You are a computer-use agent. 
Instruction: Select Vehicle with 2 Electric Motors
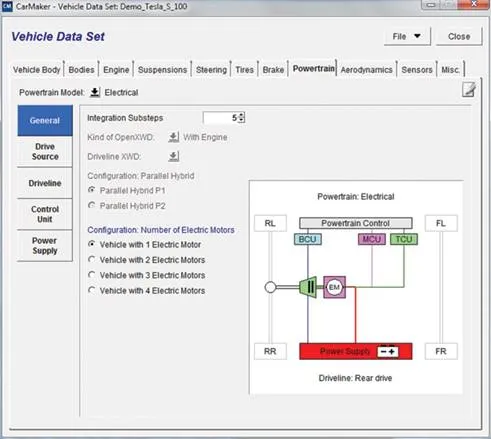tap(147, 260)
